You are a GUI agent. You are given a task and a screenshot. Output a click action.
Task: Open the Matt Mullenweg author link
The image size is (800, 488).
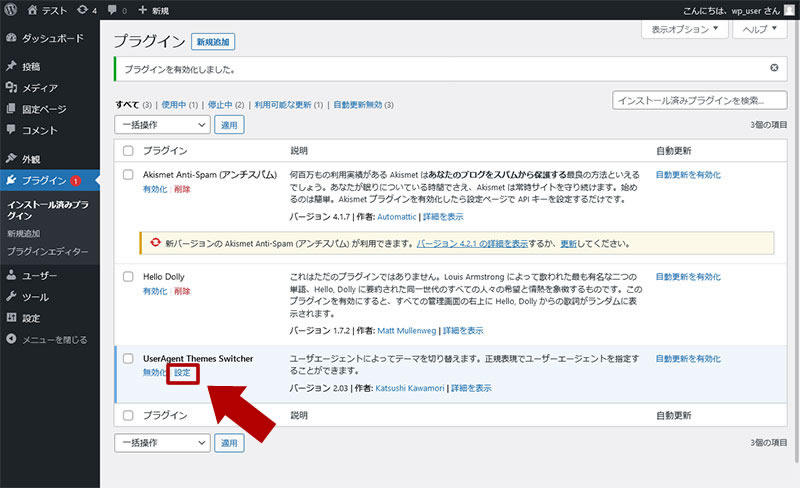407,330
